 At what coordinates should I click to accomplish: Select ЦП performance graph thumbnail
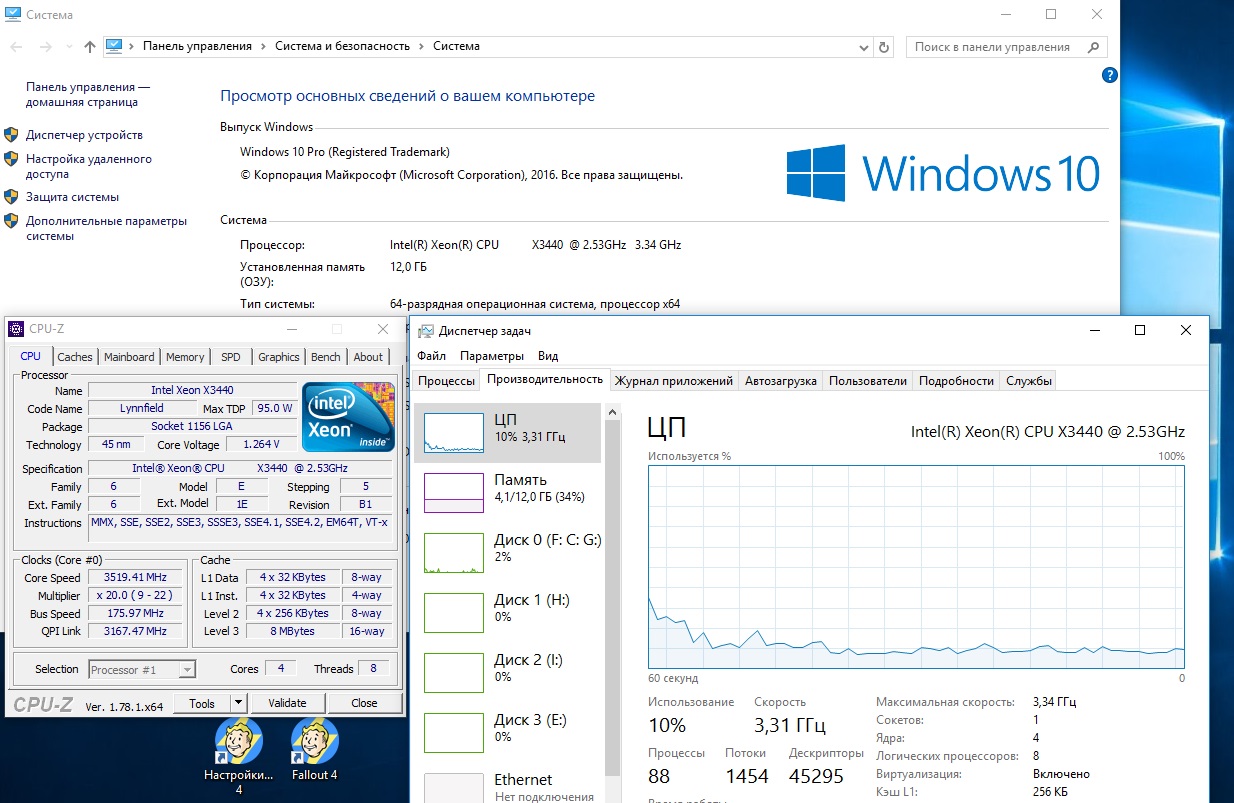(454, 433)
